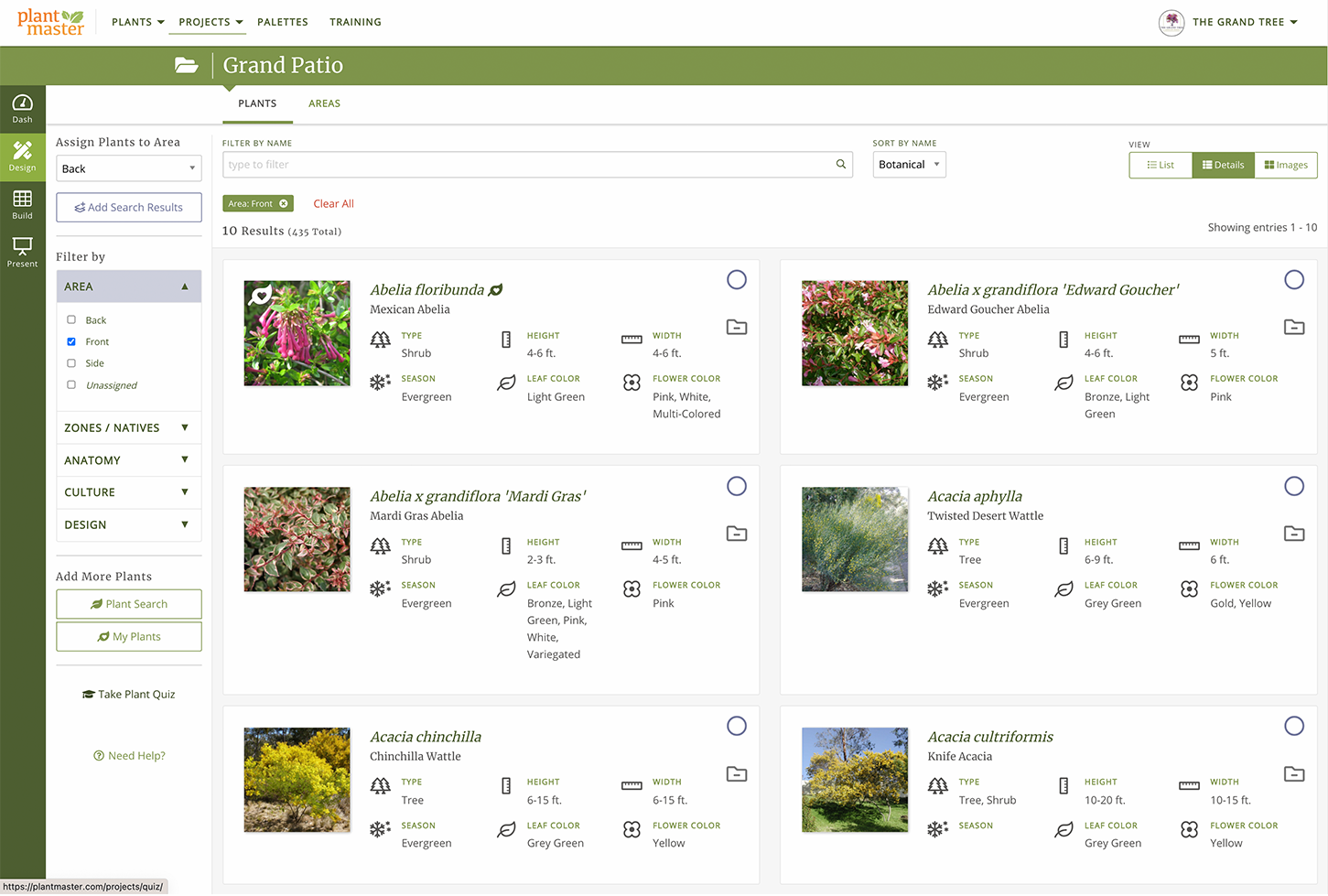Click the Plant Search button
This screenshot has height=896, width=1328.
coord(128,604)
